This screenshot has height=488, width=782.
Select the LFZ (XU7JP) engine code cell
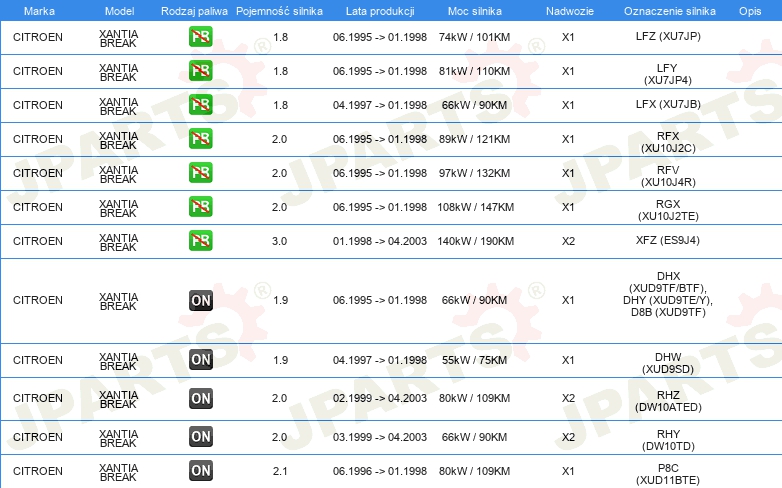tap(668, 36)
